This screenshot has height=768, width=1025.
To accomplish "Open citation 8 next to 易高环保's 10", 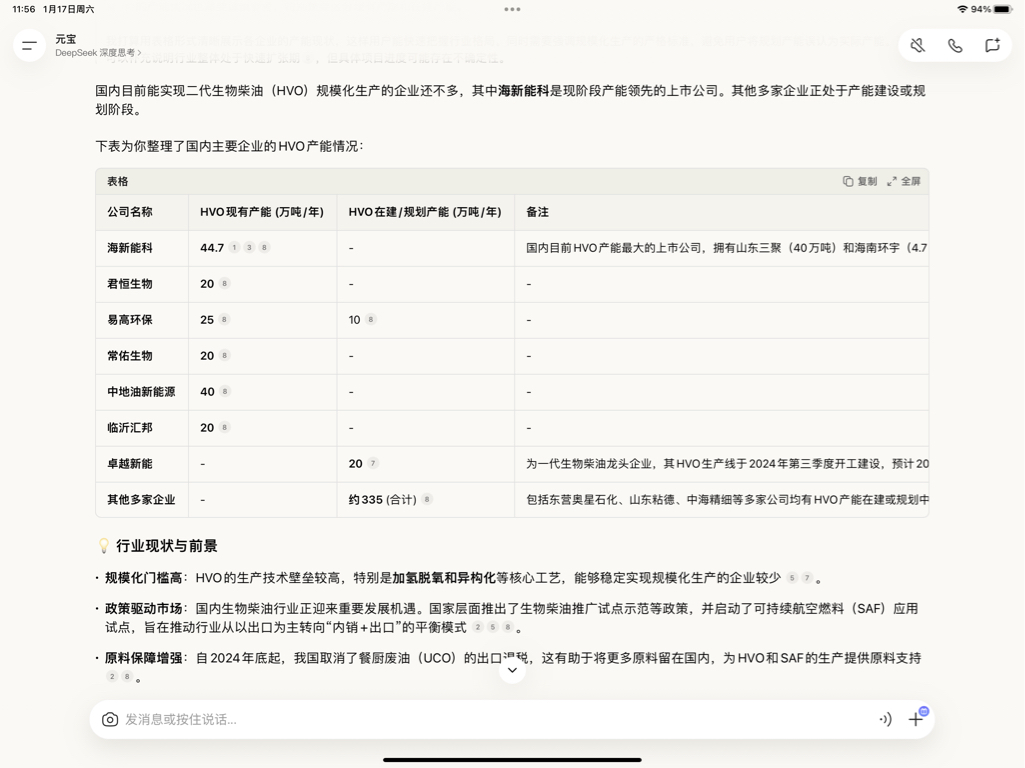I will pyautogui.click(x=371, y=320).
